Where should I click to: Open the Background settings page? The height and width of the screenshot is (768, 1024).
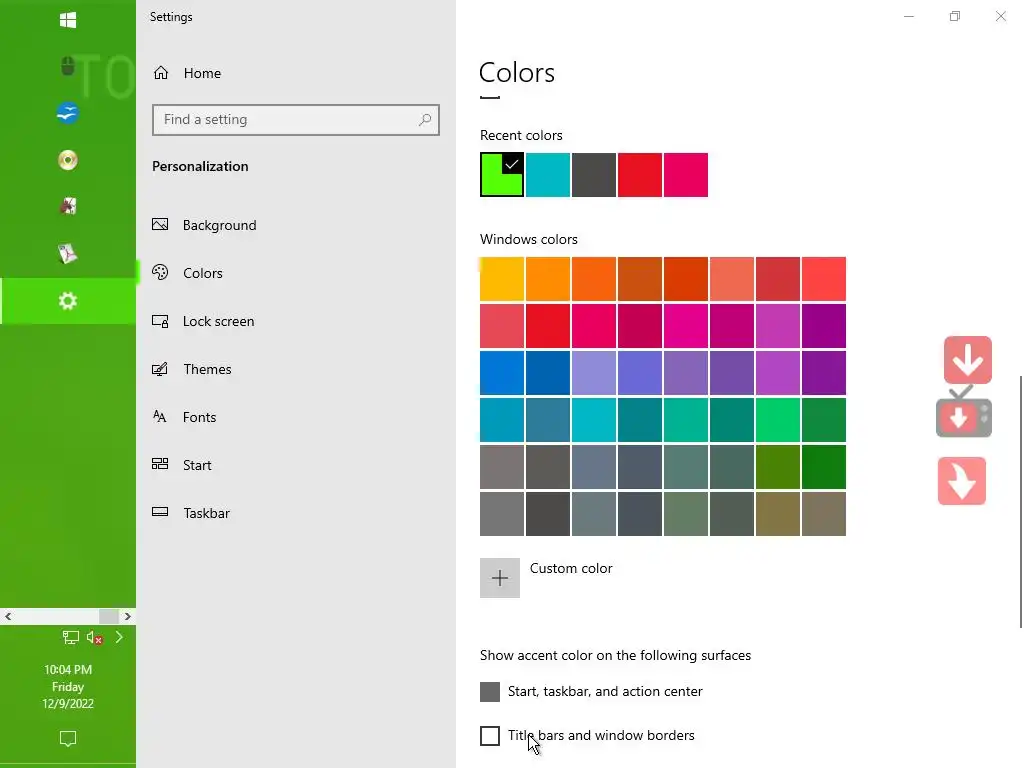(x=219, y=225)
